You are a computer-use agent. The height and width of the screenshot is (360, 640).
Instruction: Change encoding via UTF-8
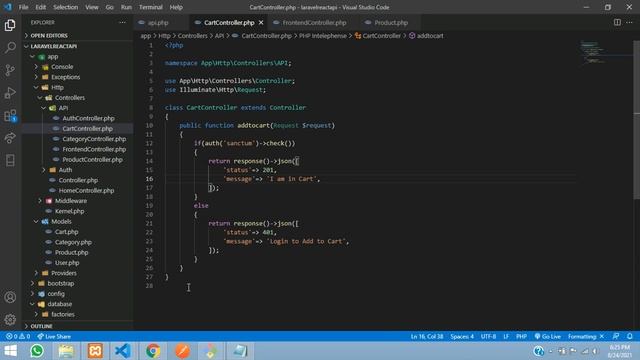(x=488, y=336)
